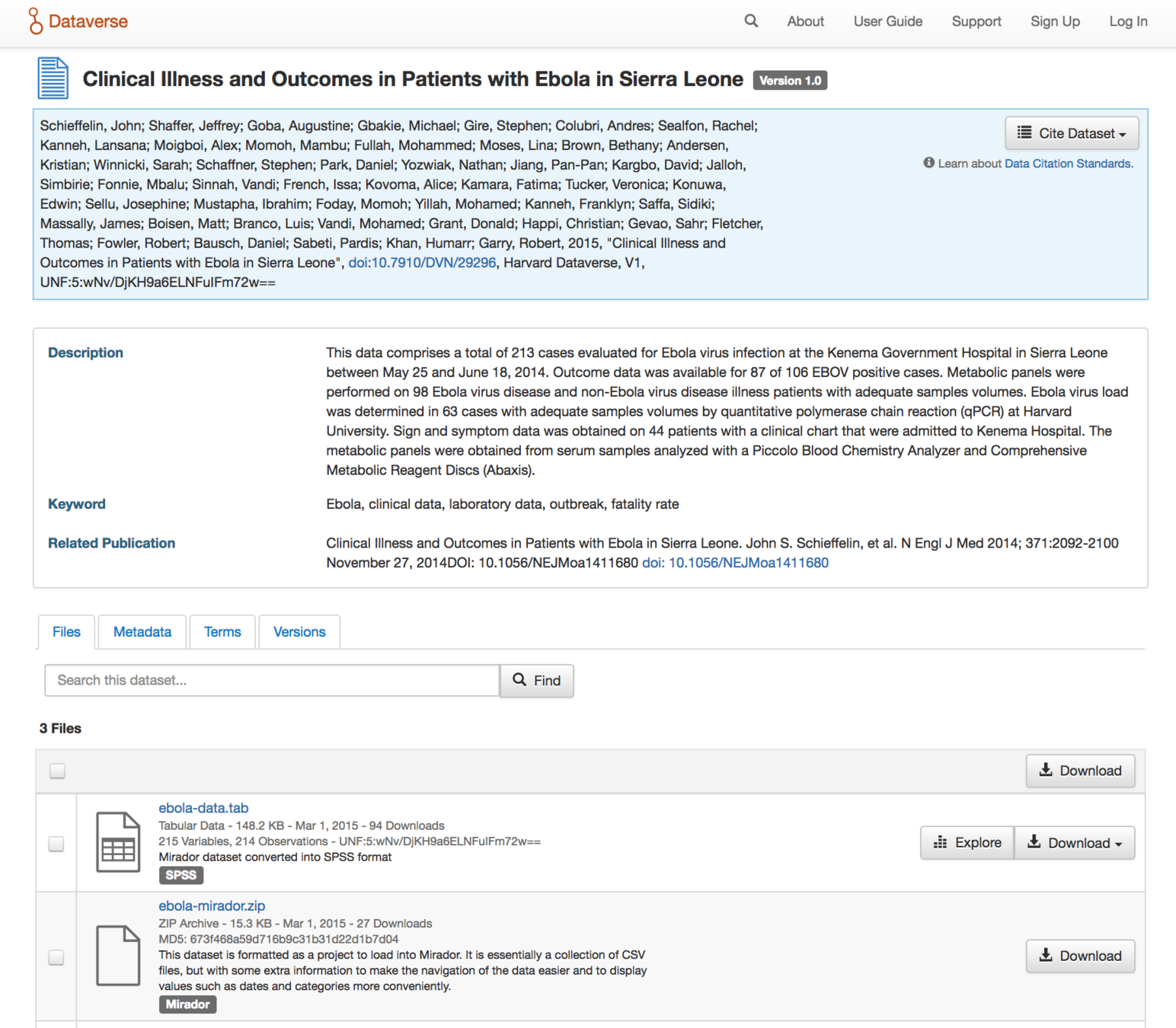Click the Related Publication field label

coord(111,543)
